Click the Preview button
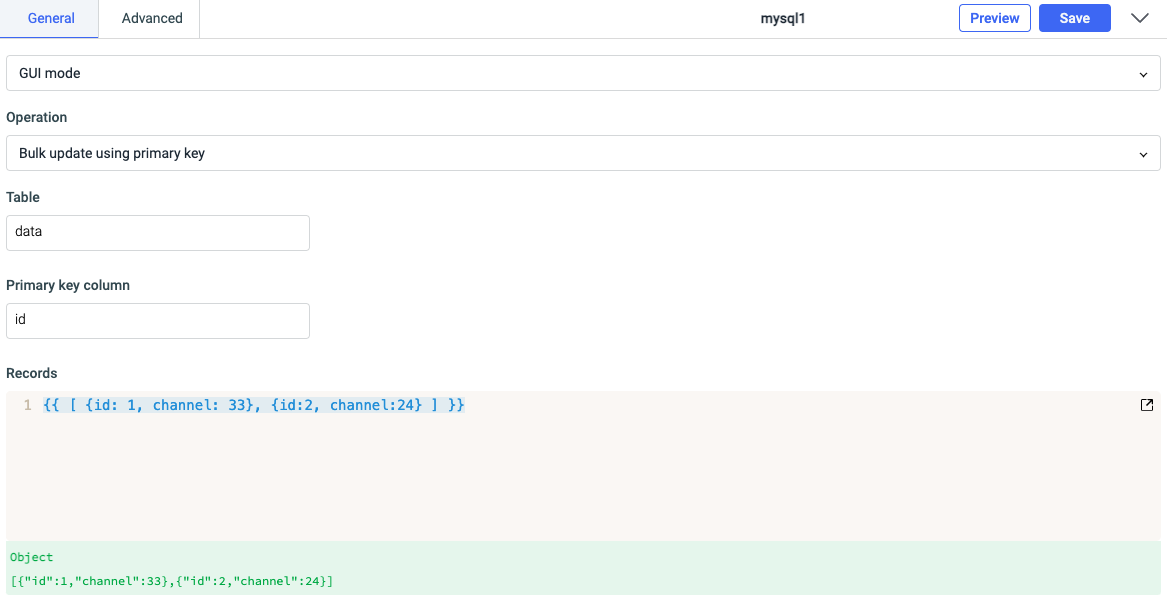The width and height of the screenshot is (1167, 606). (994, 18)
